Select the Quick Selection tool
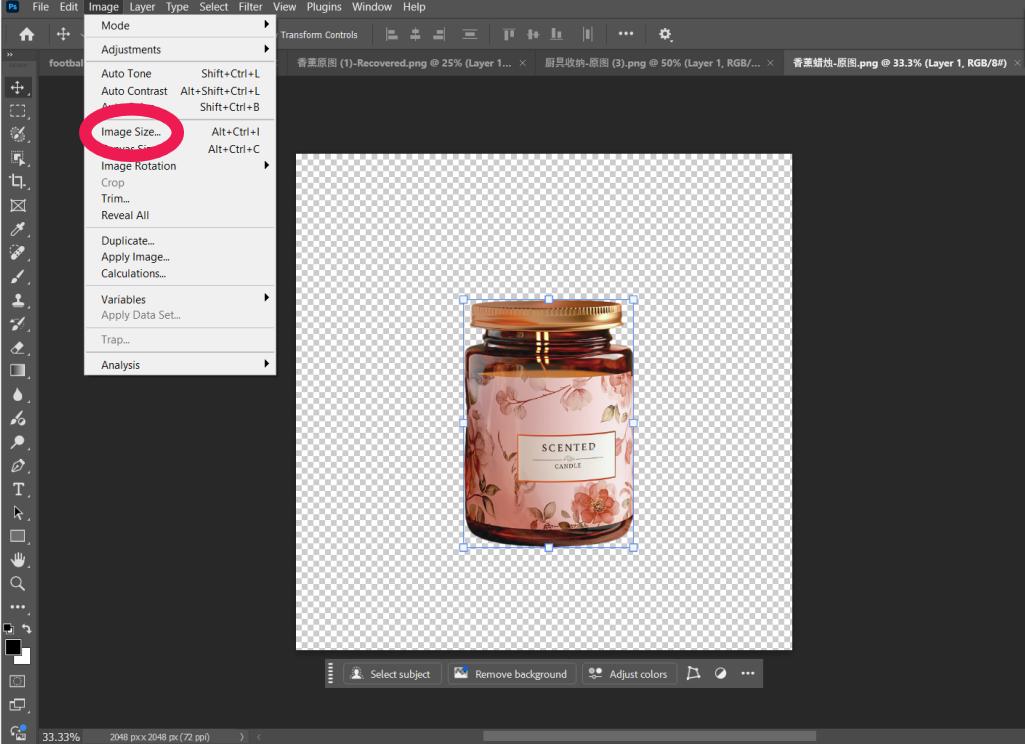 18,135
